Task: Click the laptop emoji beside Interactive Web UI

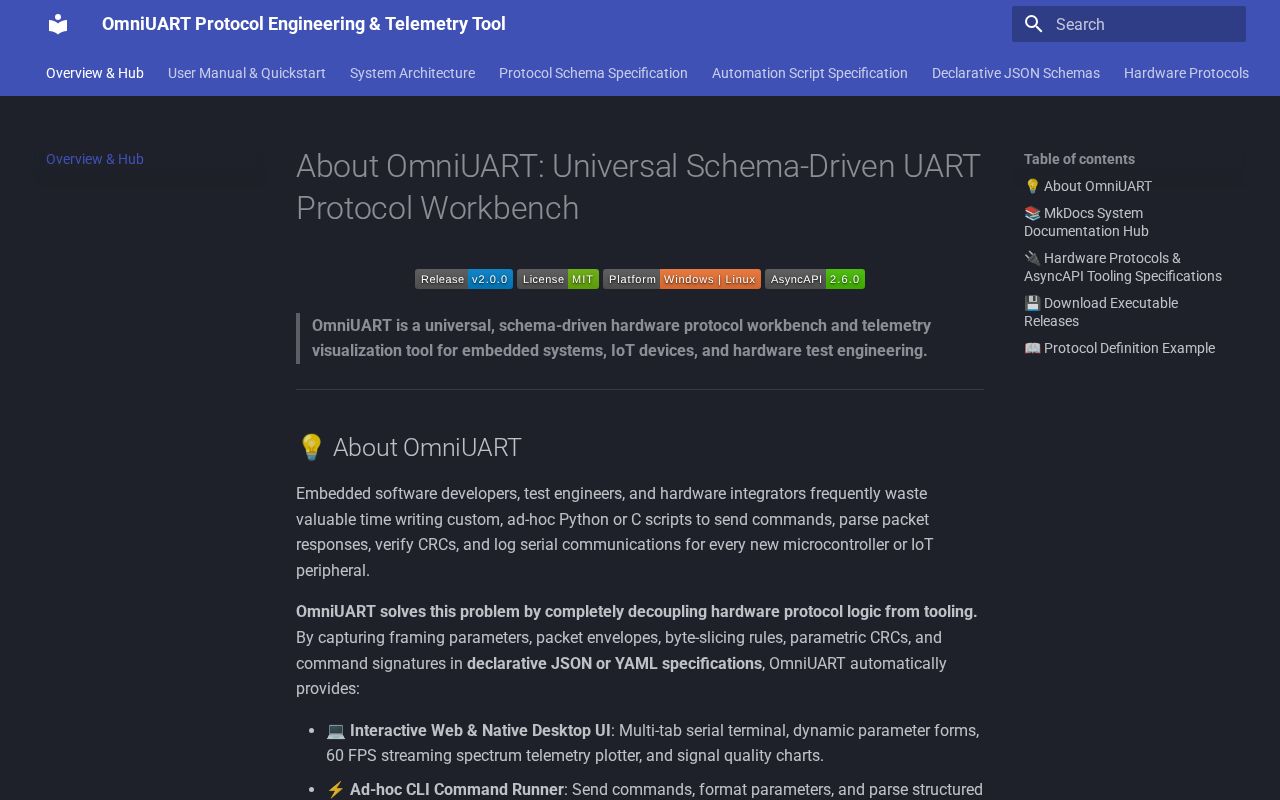Action: (x=336, y=731)
